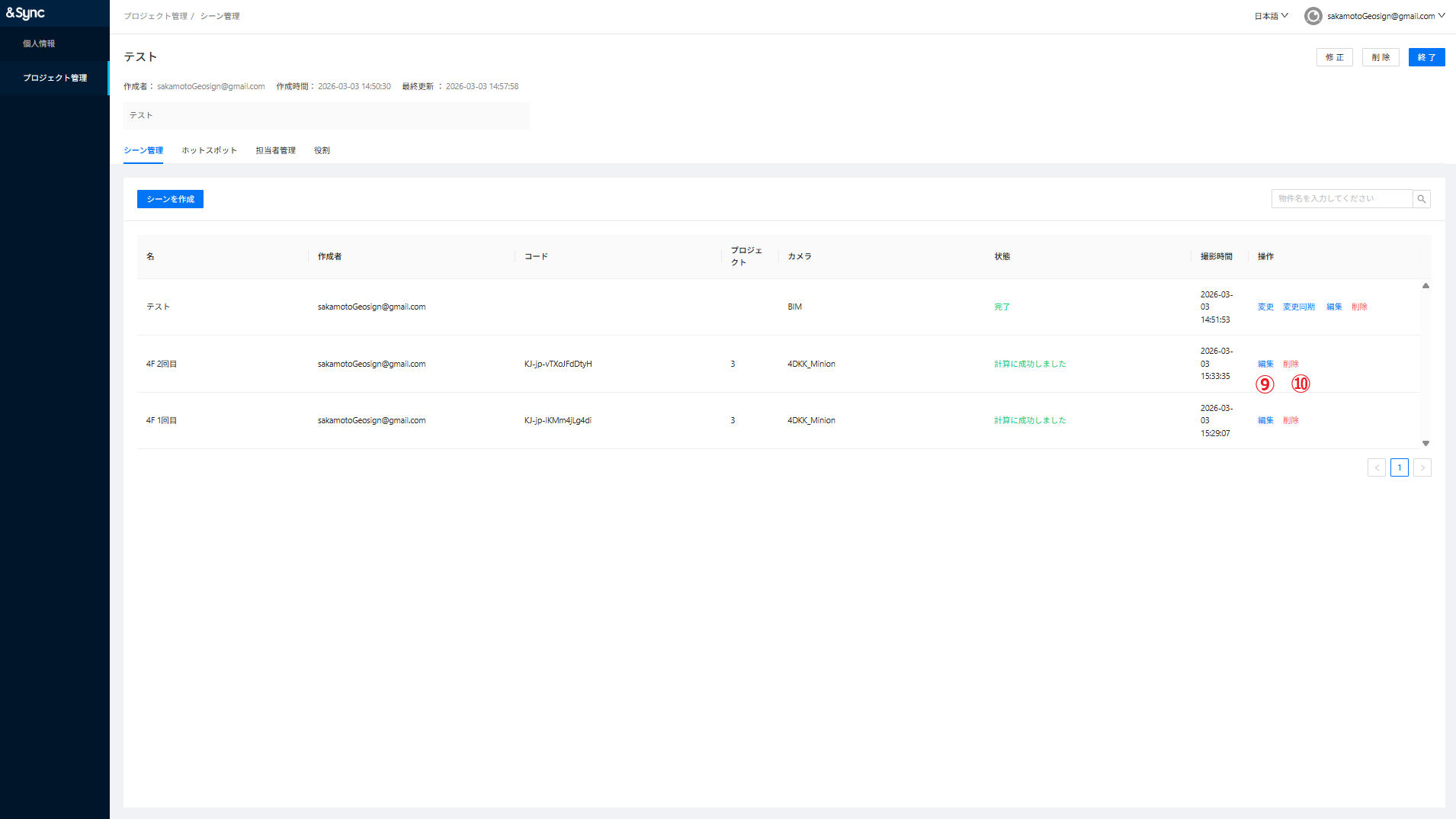
Task: Open the 日本語 language dropdown
Action: coord(1271,16)
